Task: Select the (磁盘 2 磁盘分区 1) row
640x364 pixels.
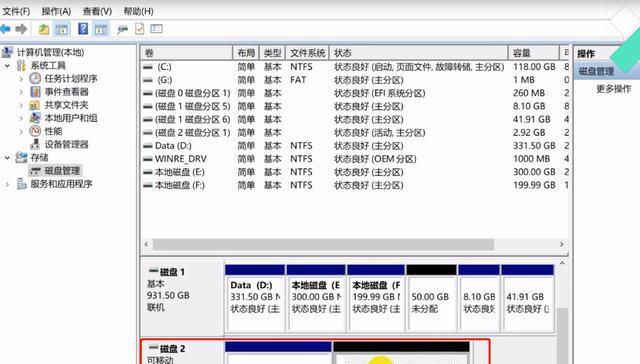Action: click(x=354, y=133)
